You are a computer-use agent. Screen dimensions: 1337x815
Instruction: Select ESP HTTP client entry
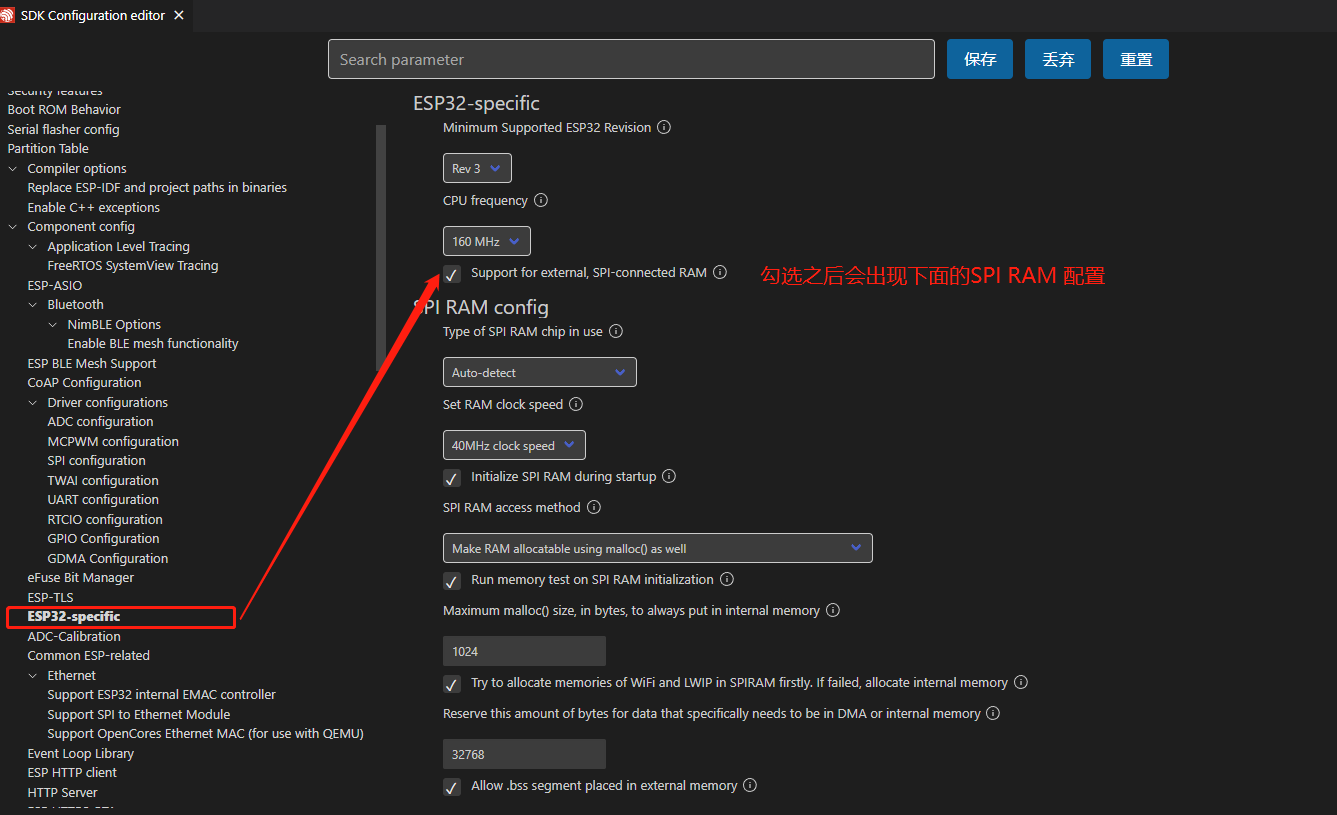pyautogui.click(x=72, y=773)
